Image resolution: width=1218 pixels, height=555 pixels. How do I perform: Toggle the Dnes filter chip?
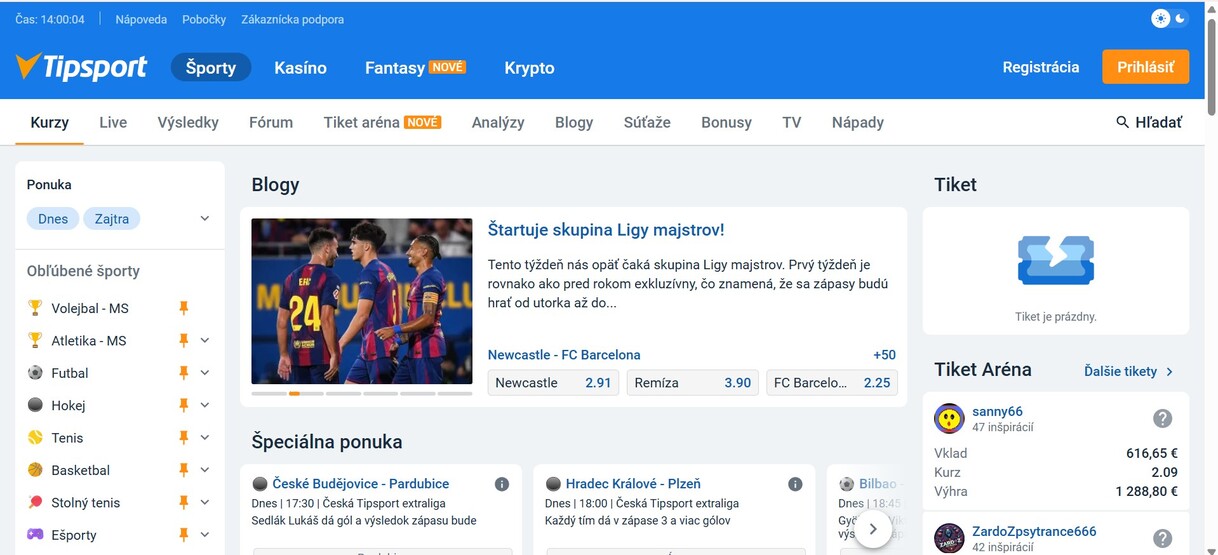pyautogui.click(x=53, y=219)
